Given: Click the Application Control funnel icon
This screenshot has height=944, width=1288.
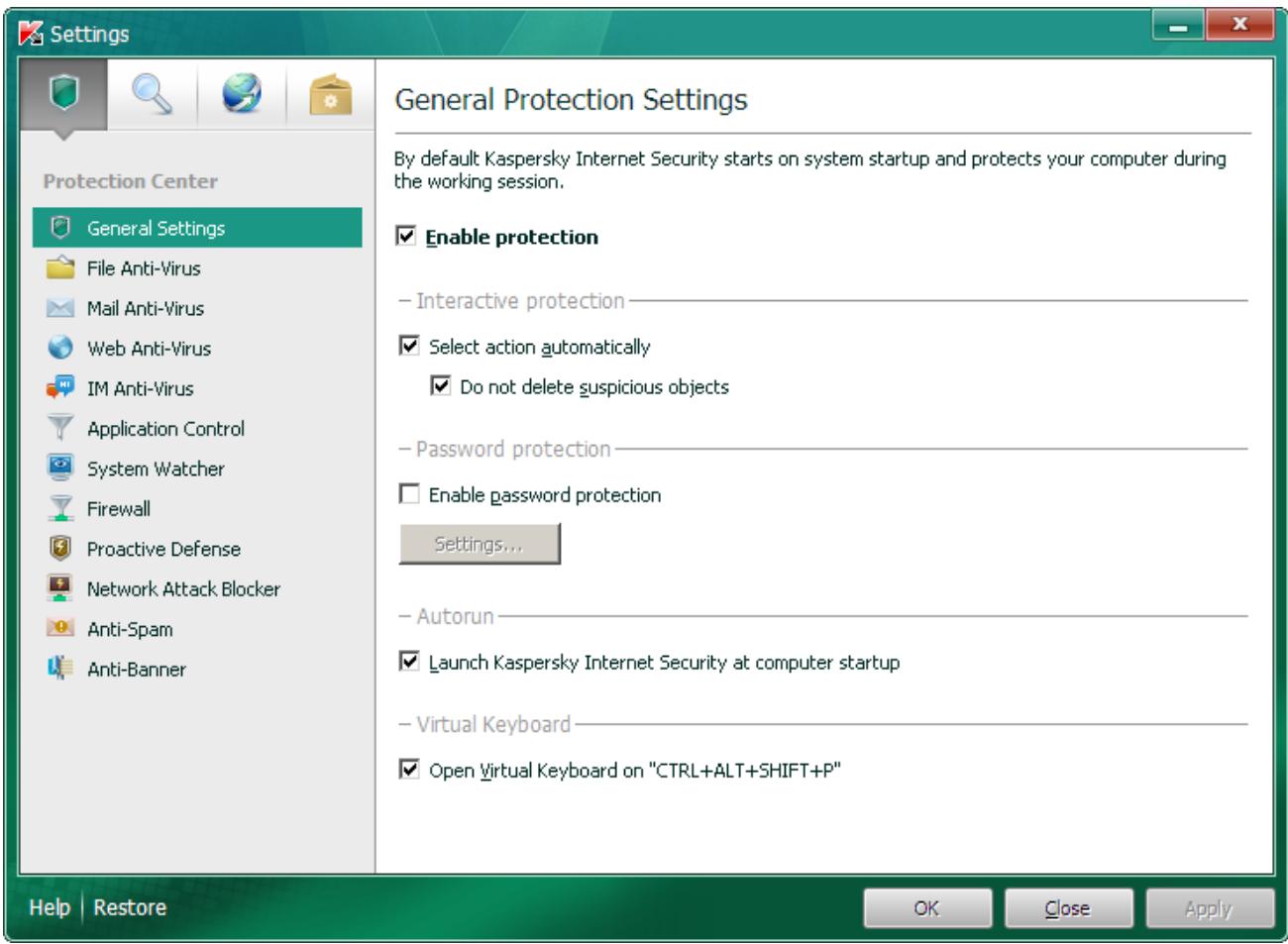Looking at the screenshot, I should click(60, 428).
